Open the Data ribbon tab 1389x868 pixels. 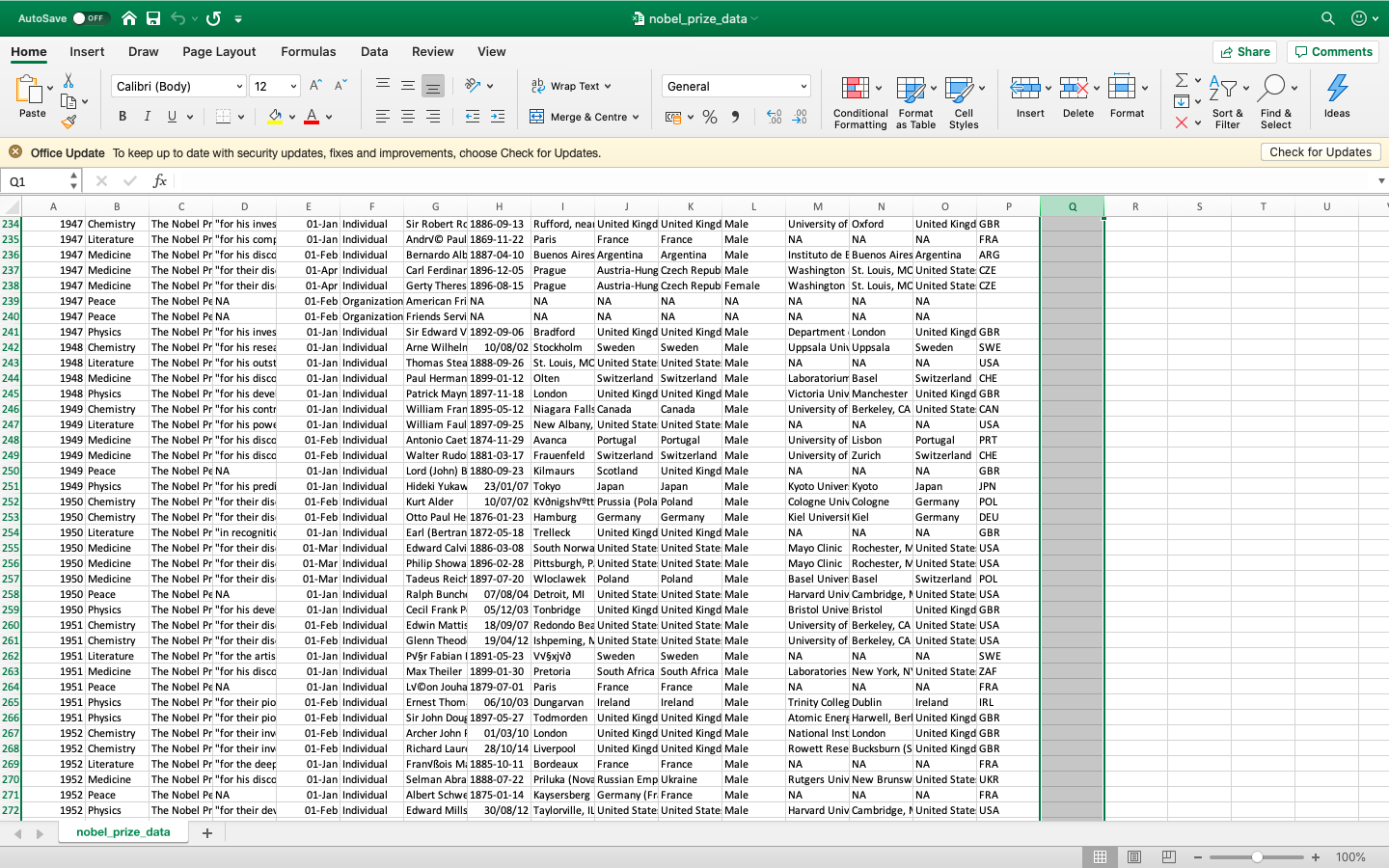pyautogui.click(x=374, y=52)
